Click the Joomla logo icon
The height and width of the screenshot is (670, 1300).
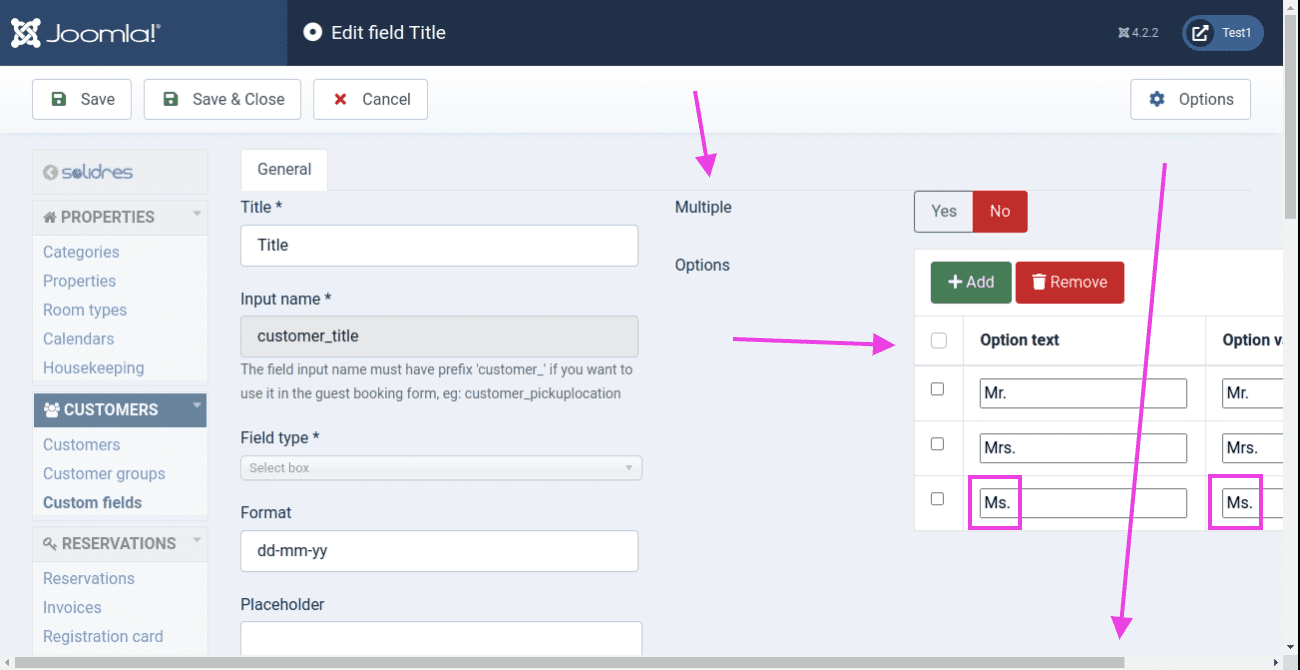[x=26, y=33]
